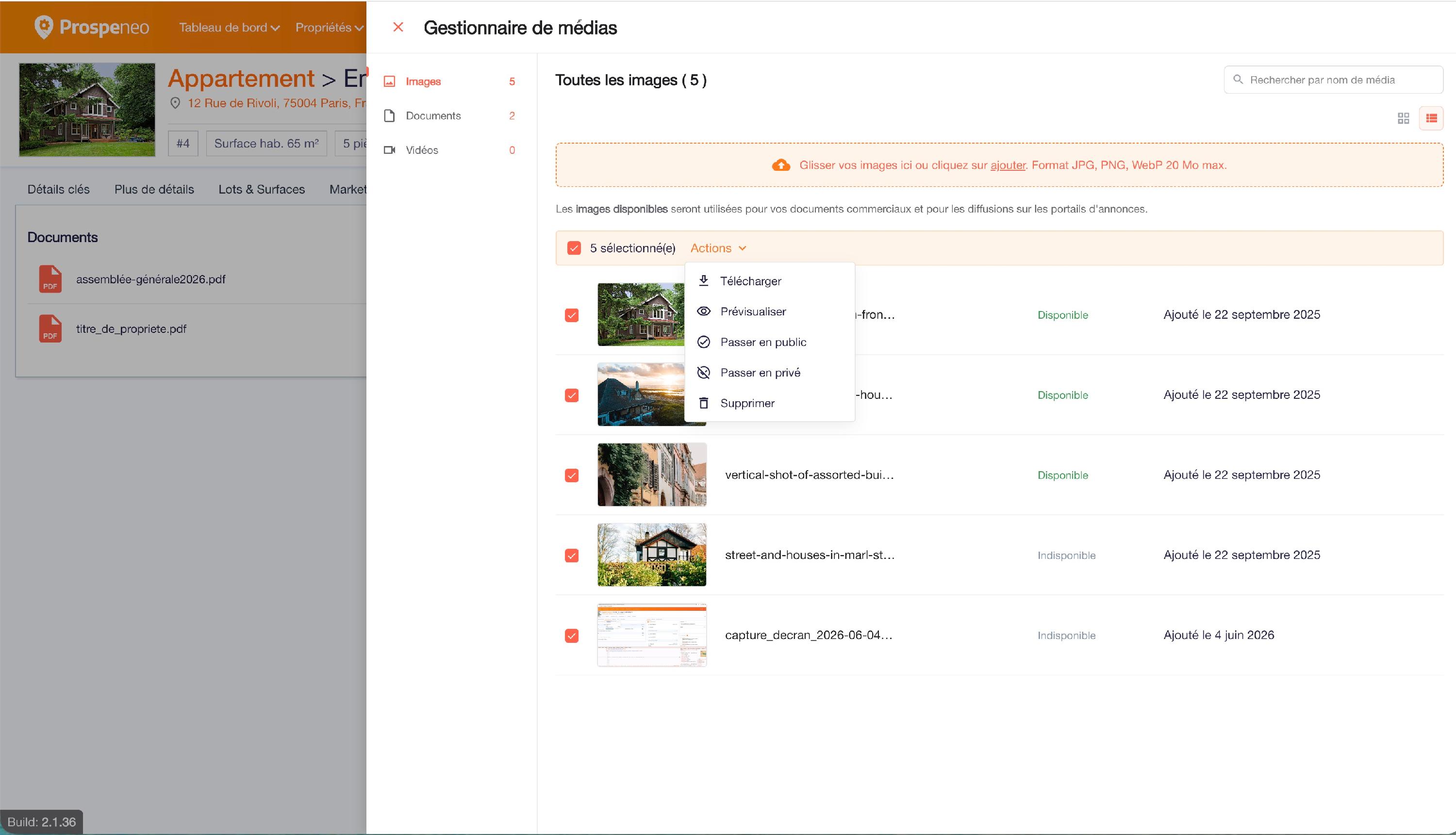
Task: Click the cloud upload icon
Action: point(781,165)
